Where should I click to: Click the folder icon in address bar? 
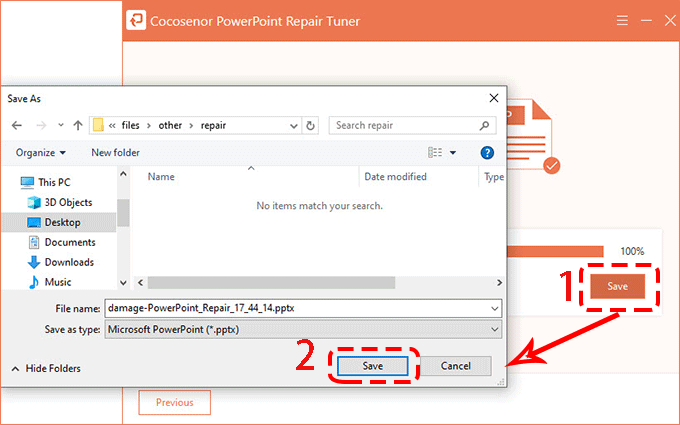pyautogui.click(x=98, y=125)
